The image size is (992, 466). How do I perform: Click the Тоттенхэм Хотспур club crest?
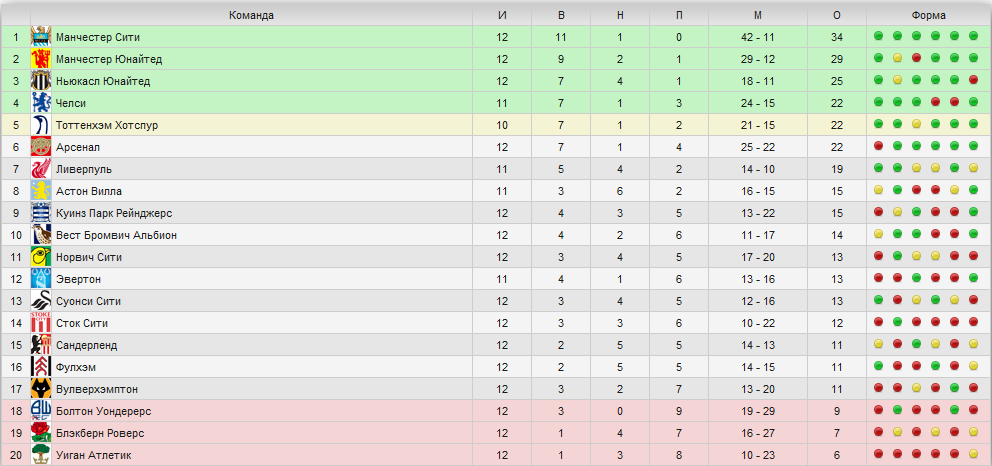tap(41, 125)
